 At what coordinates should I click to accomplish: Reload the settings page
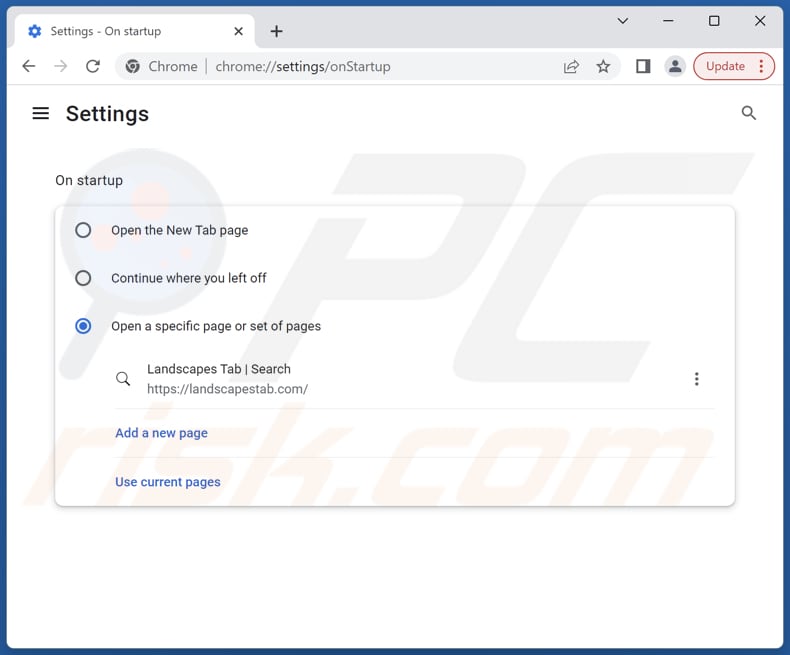tap(93, 66)
